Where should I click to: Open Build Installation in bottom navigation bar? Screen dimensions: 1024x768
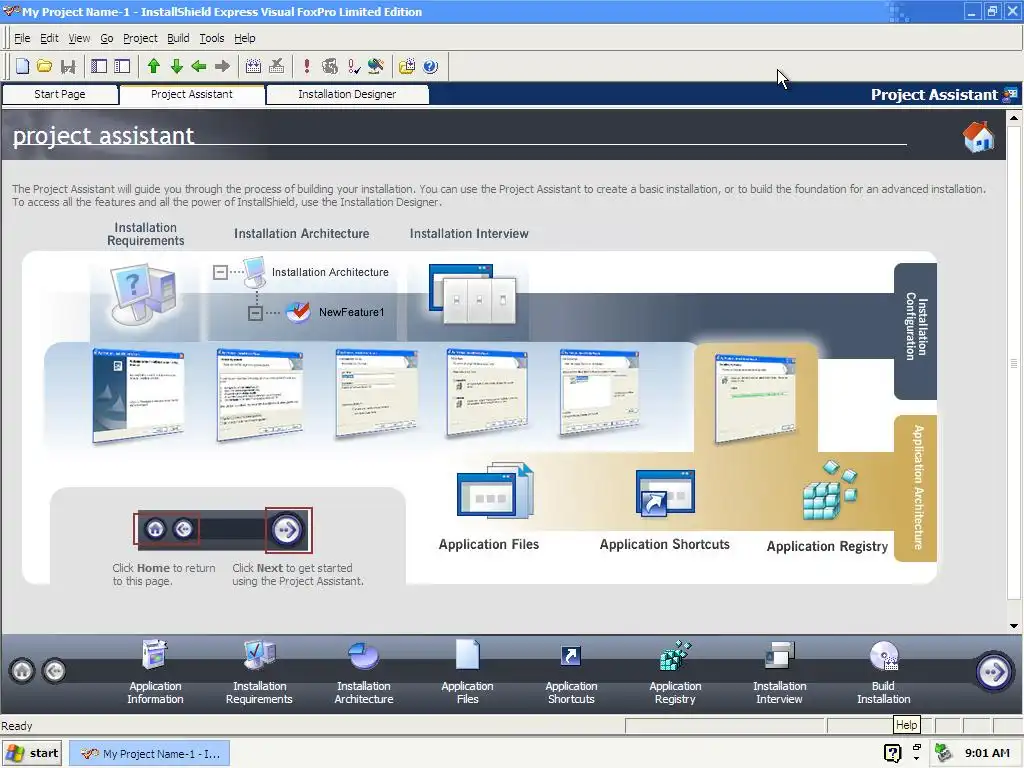point(884,673)
